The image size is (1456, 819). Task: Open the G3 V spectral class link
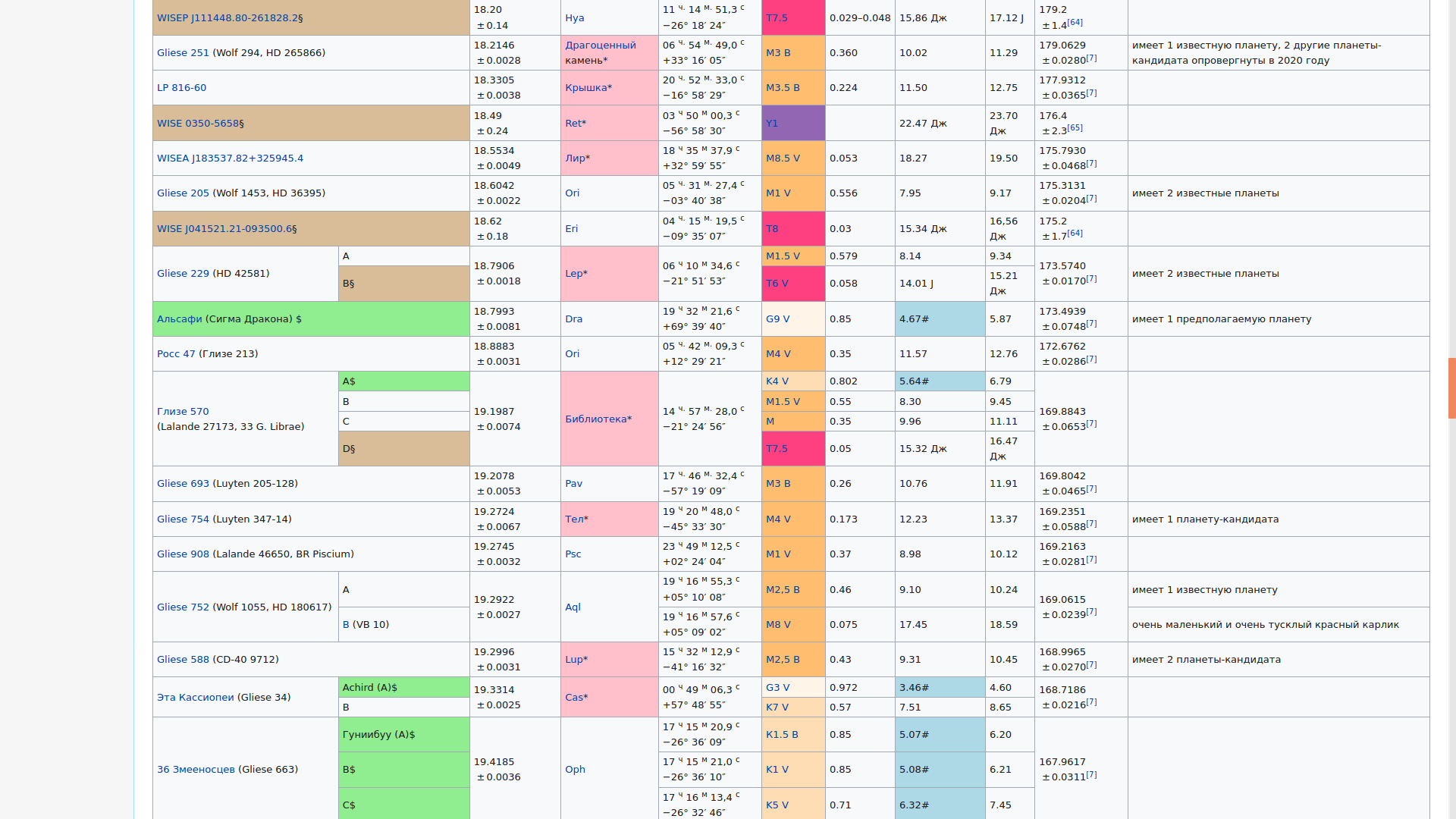pos(778,688)
